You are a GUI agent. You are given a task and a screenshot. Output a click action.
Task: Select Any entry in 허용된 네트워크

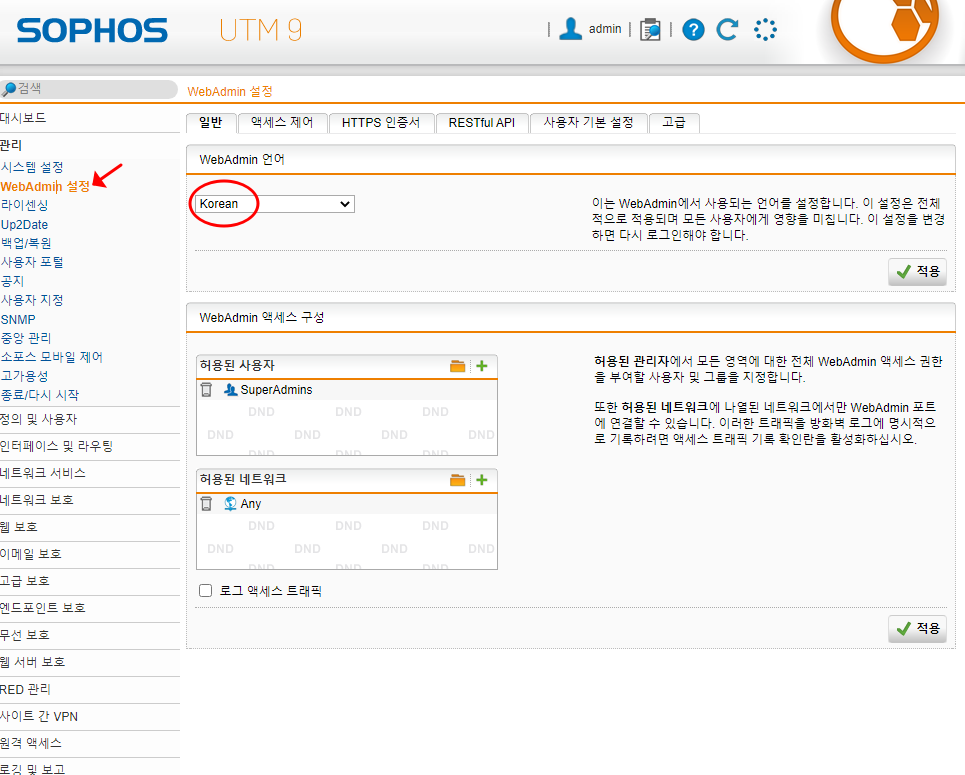(250, 504)
